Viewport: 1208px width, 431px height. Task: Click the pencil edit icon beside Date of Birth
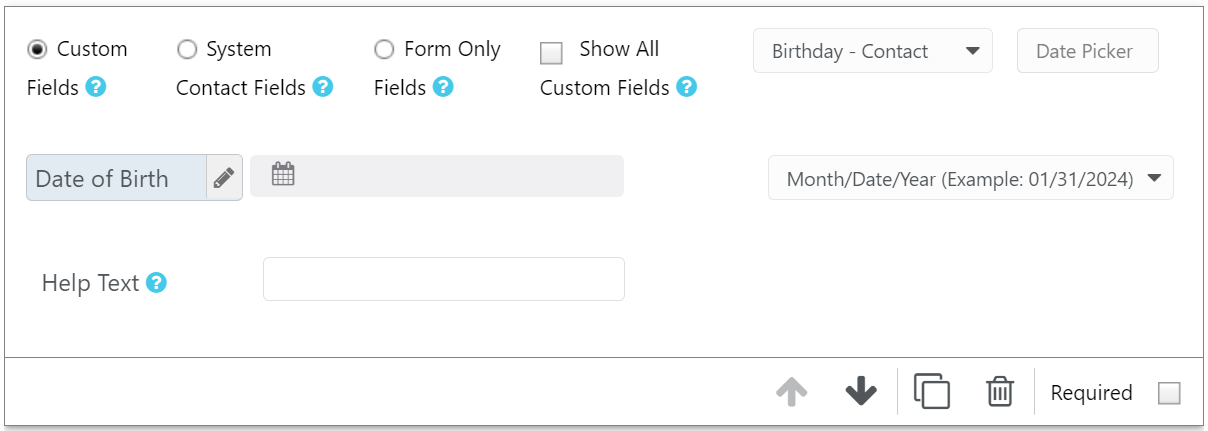[x=224, y=178]
